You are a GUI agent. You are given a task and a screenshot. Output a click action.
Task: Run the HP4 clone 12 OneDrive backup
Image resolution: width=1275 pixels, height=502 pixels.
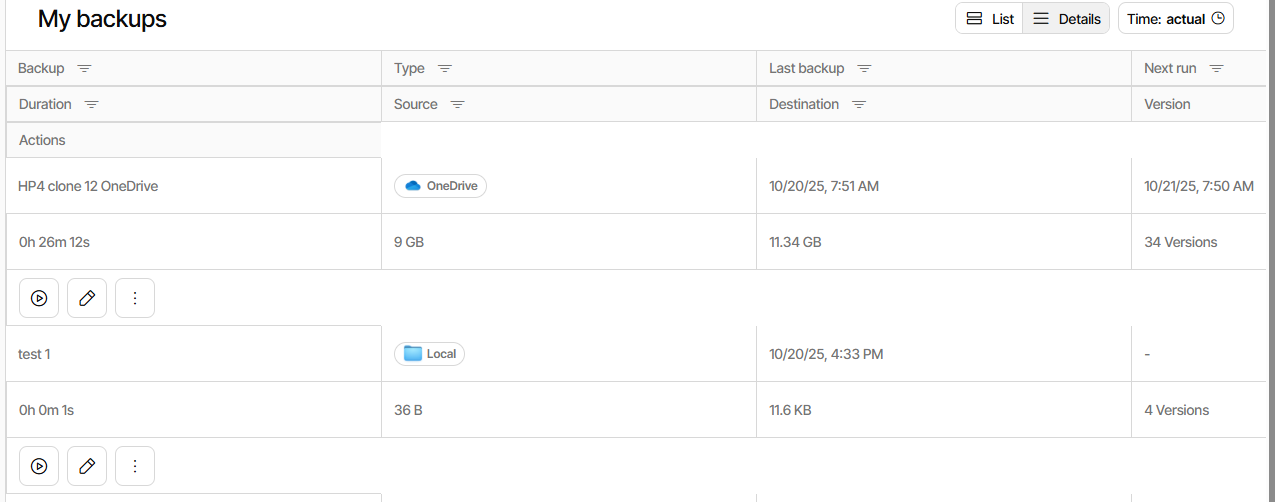point(39,298)
